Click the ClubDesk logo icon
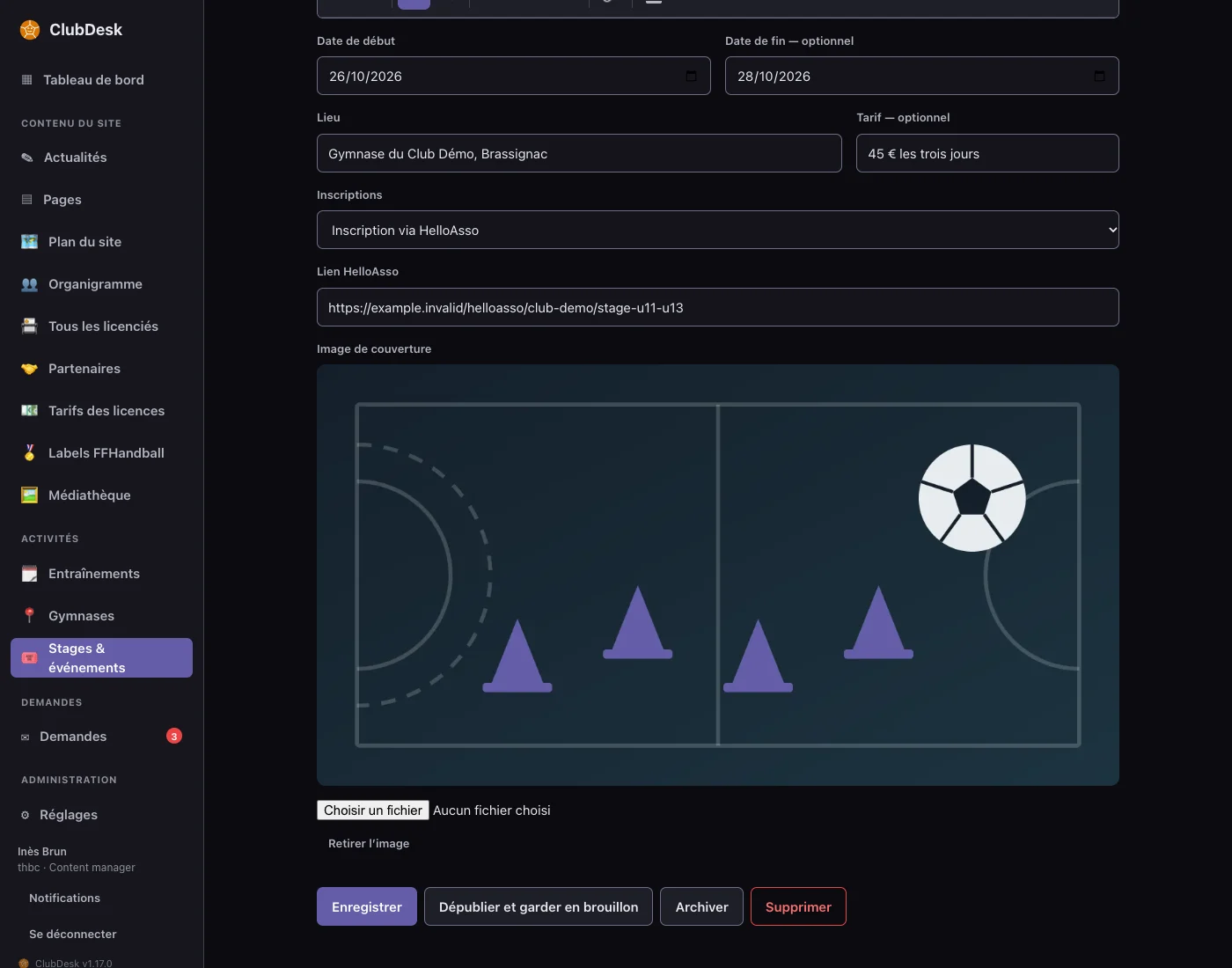This screenshot has width=1232, height=968. [30, 30]
